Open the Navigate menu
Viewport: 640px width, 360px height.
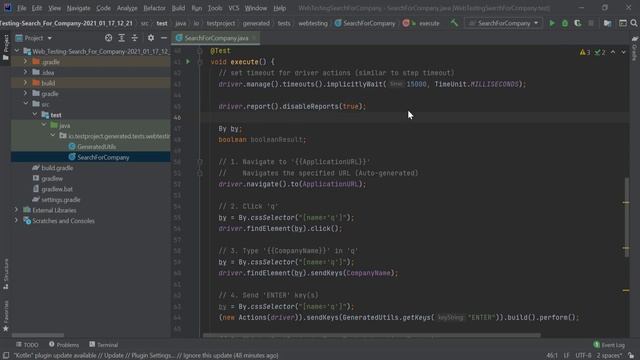click(78, 8)
